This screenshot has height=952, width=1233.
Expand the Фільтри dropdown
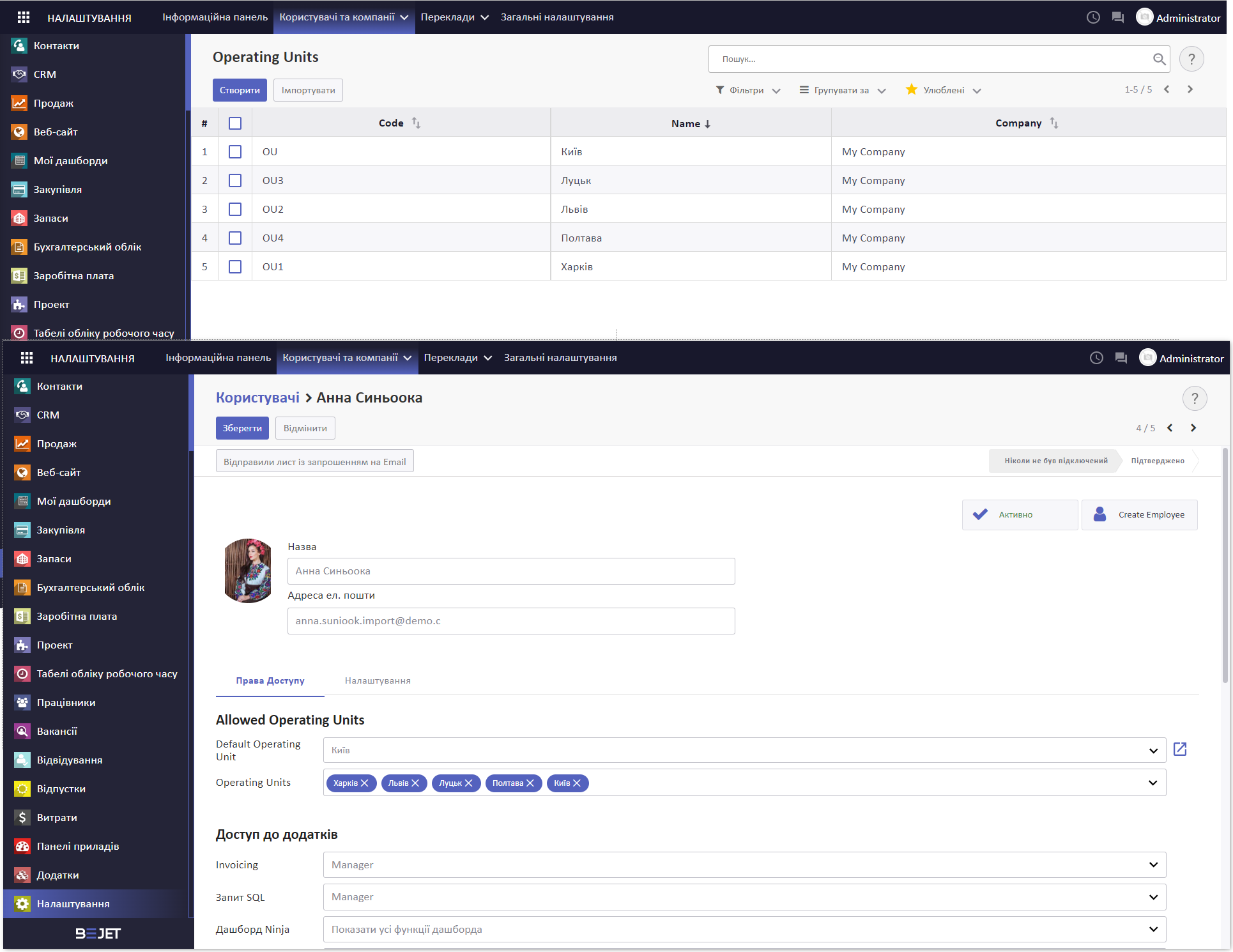(748, 90)
